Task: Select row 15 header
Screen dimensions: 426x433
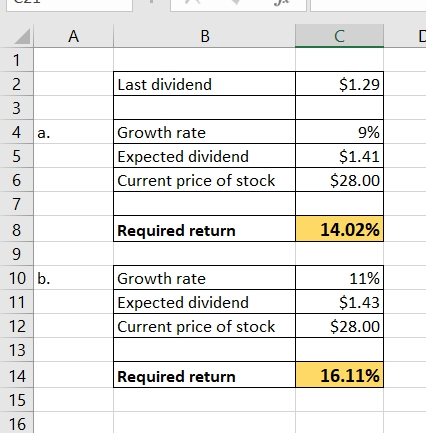Action: (16, 400)
